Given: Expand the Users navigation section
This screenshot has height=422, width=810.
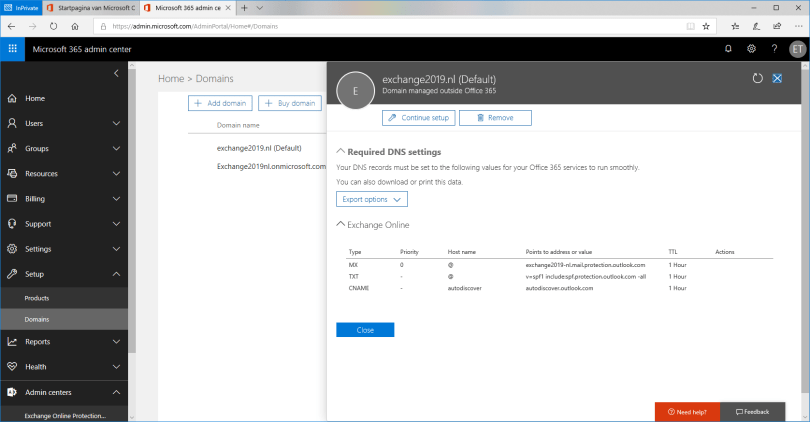Looking at the screenshot, I should pyautogui.click(x=64, y=124).
